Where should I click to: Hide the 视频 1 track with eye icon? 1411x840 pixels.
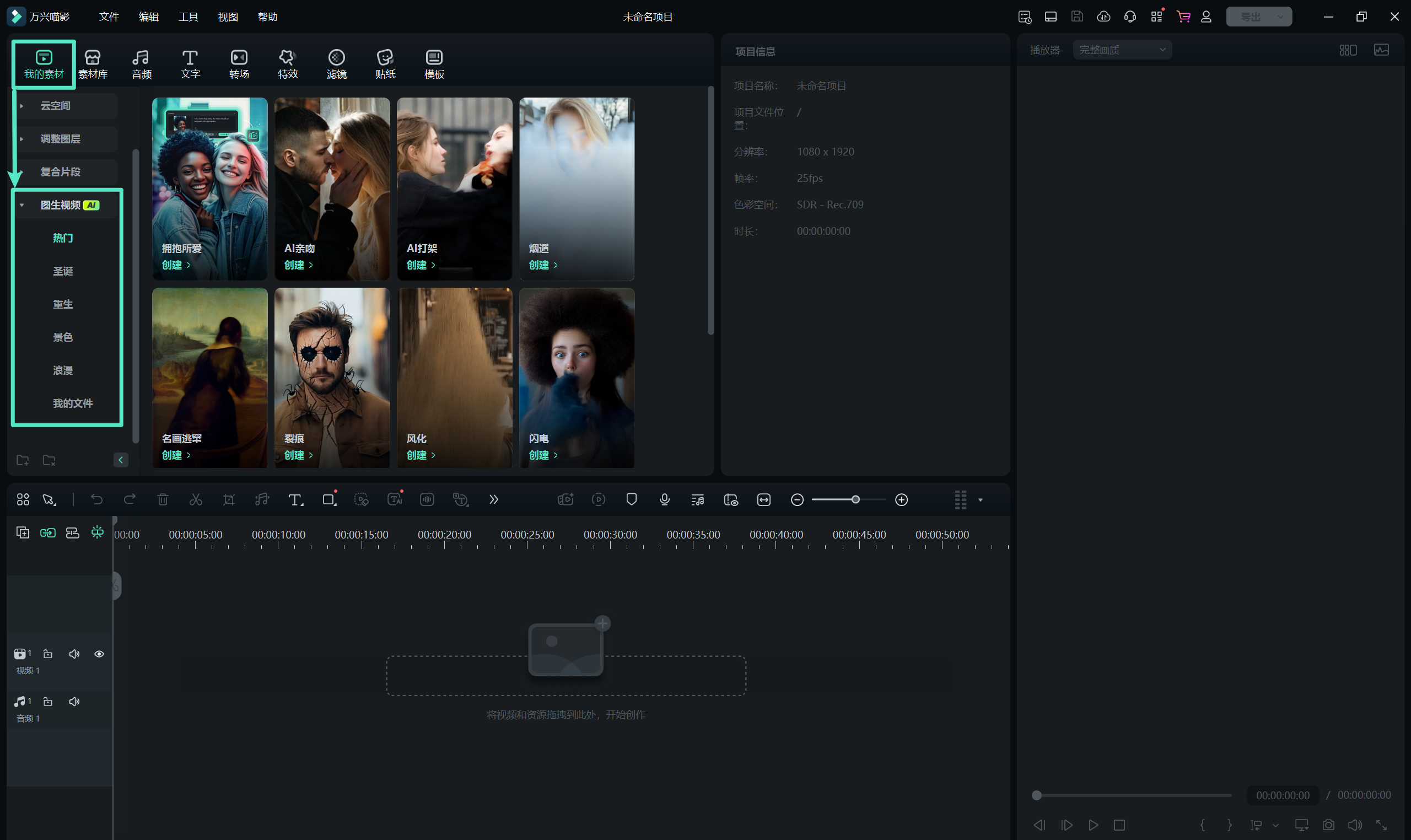[99, 654]
